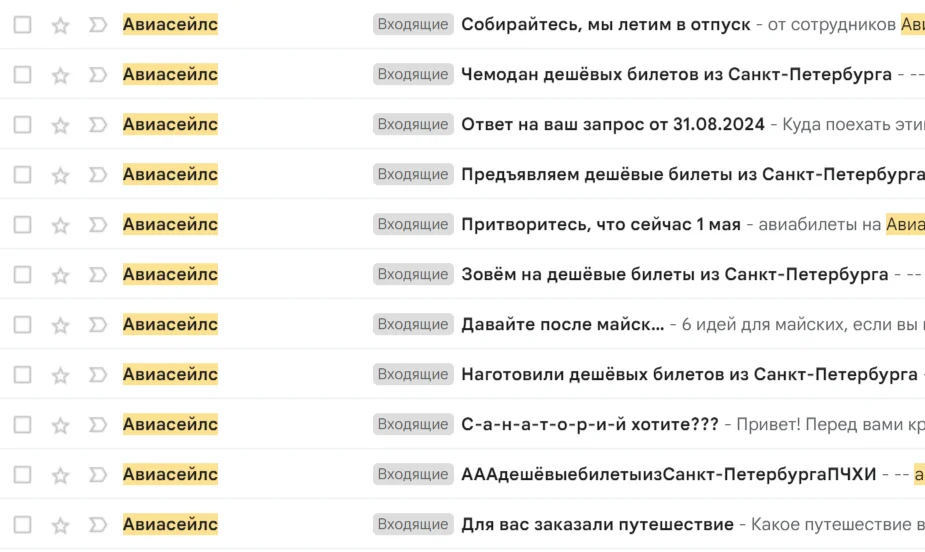The image size is (925, 552).
Task: Check the "Наготовили дешёвых билетов" email checkbox
Action: pyautogui.click(x=22, y=375)
